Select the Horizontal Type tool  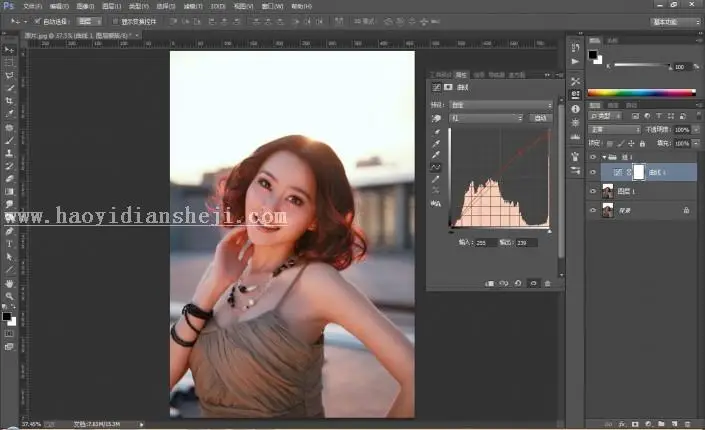coord(9,244)
